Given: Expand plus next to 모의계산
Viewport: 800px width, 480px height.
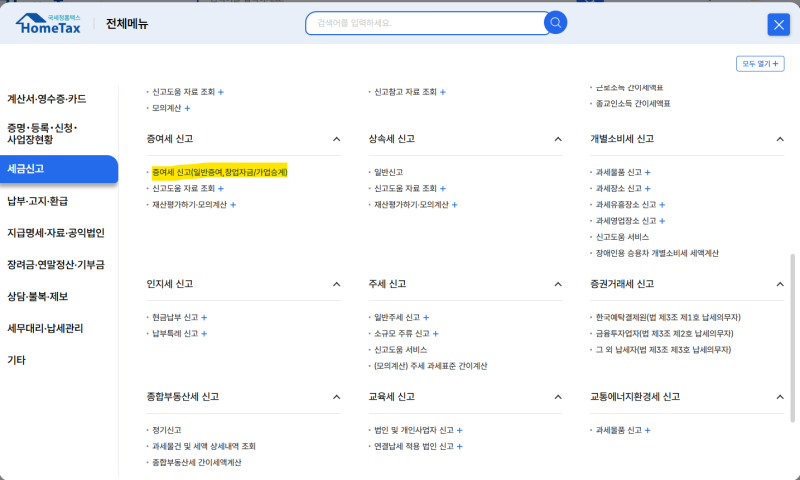Looking at the screenshot, I should click(187, 108).
